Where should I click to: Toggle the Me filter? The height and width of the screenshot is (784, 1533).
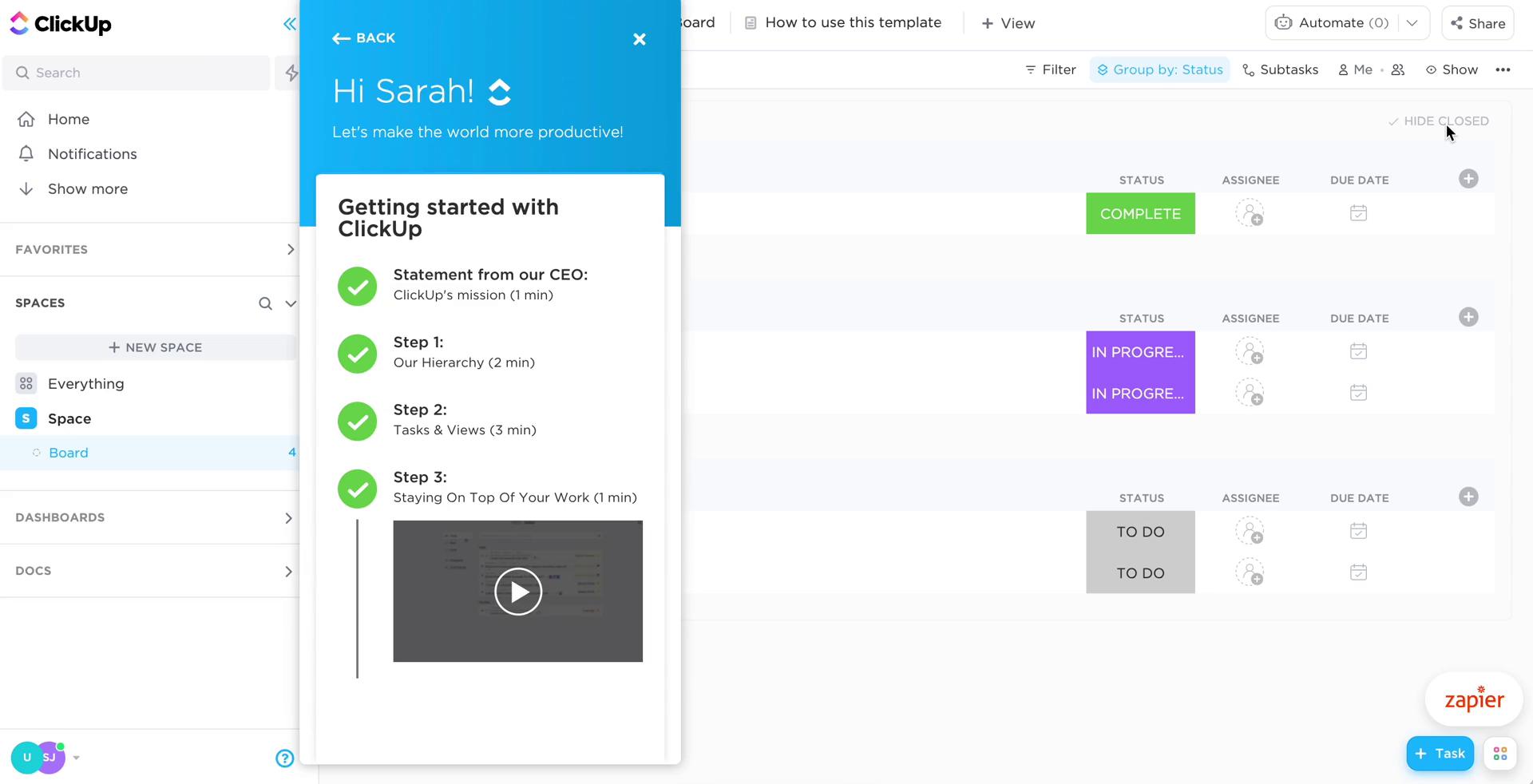pyautogui.click(x=1355, y=69)
